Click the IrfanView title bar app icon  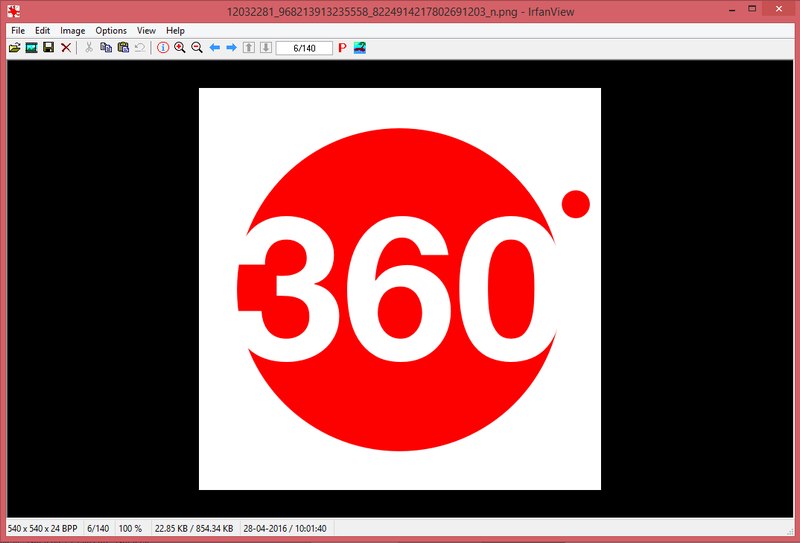click(14, 11)
